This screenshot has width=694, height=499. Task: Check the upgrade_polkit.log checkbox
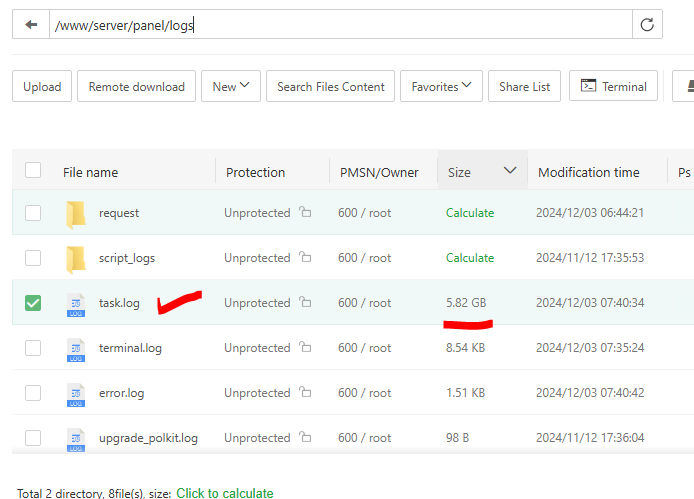[x=33, y=438]
